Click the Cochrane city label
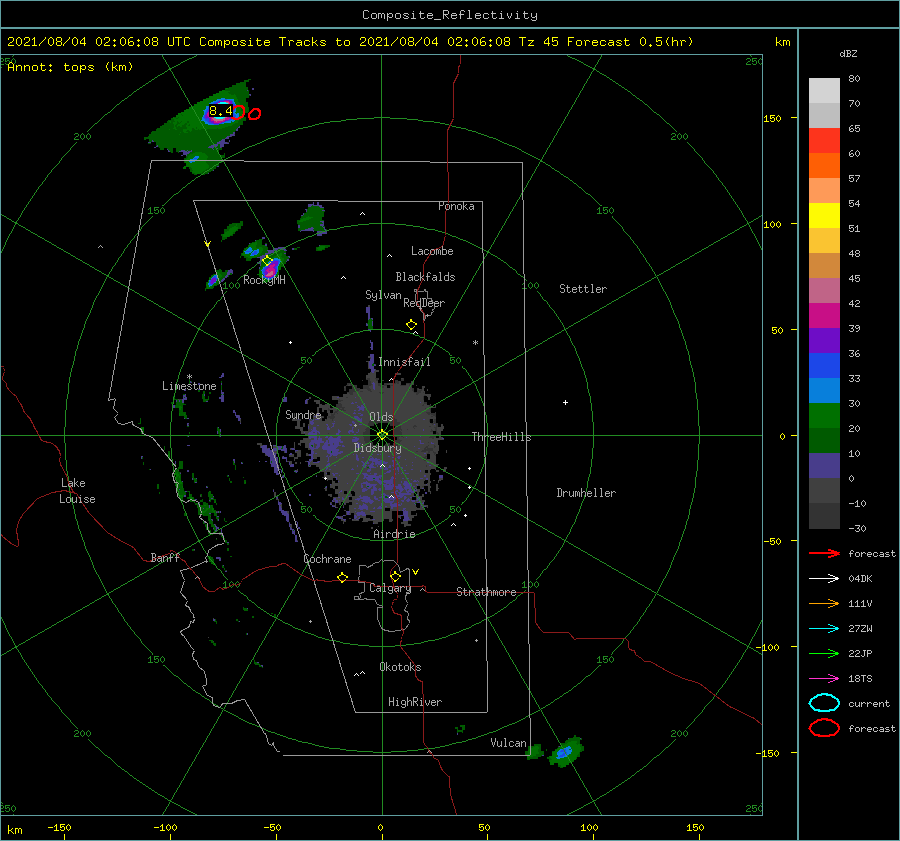 (327, 559)
